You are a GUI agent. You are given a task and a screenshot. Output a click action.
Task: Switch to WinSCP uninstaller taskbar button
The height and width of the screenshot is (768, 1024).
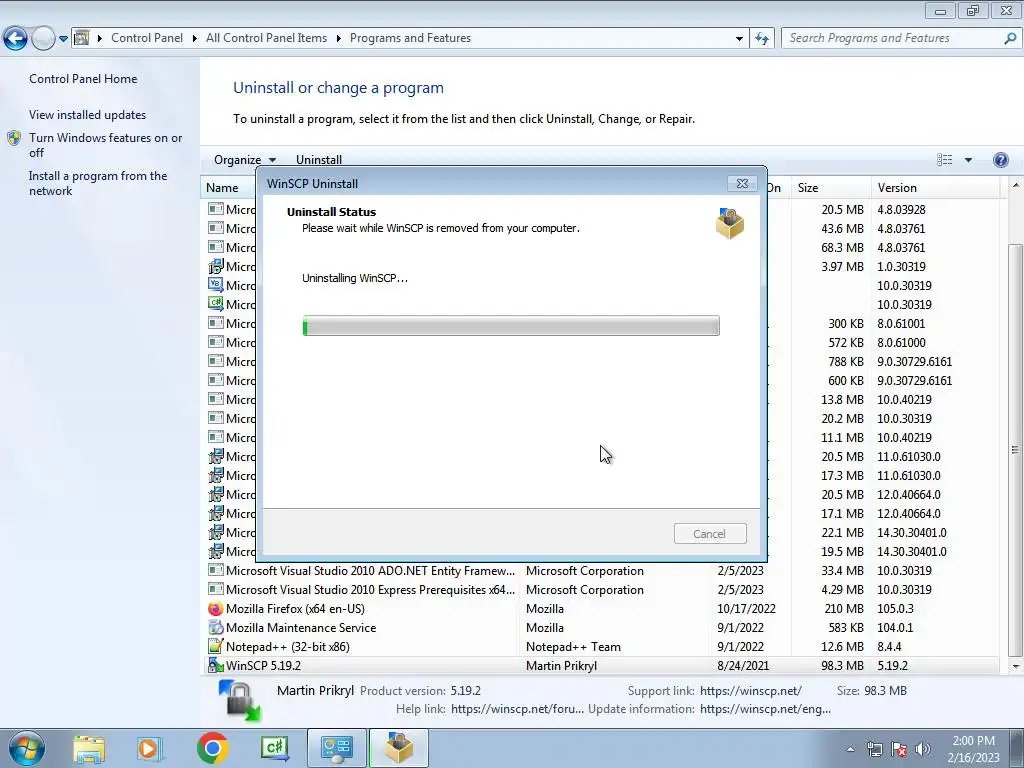pos(399,748)
